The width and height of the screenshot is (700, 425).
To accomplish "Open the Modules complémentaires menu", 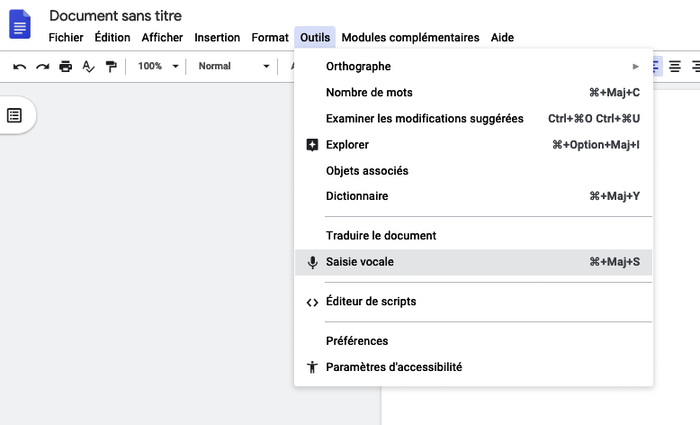I will pyautogui.click(x=410, y=38).
